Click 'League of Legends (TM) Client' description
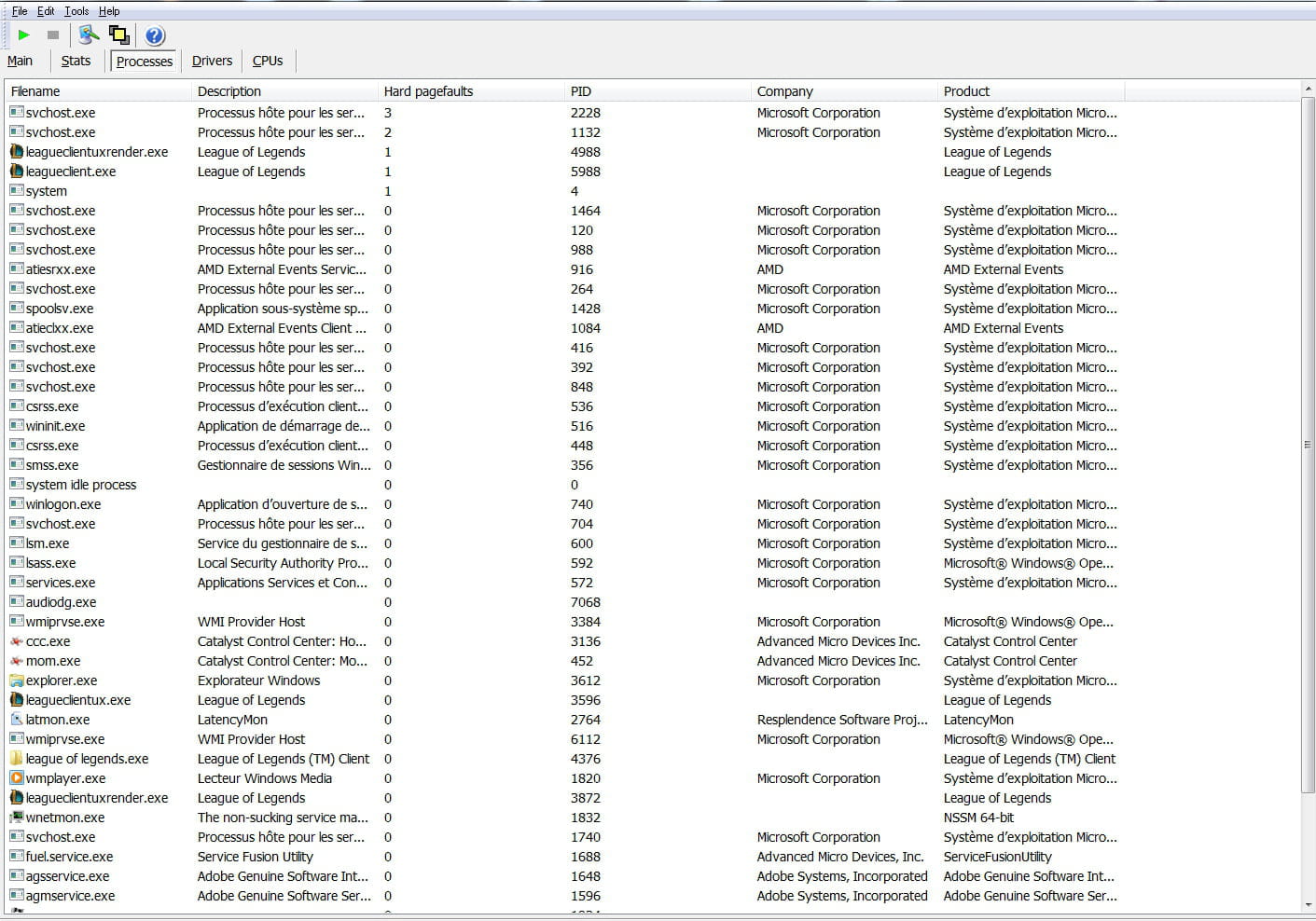Viewport: 1316px width, 921px height. coord(284,759)
